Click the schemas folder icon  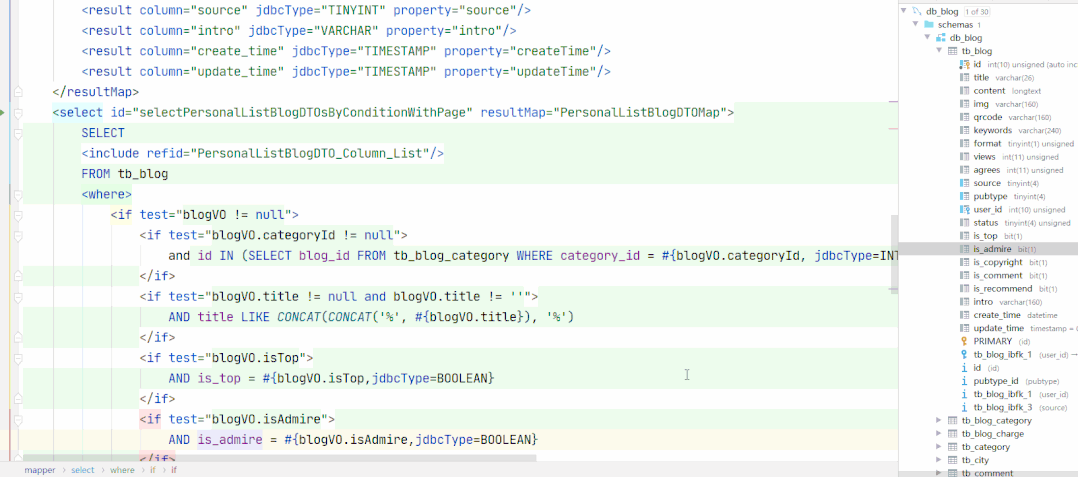point(929,25)
